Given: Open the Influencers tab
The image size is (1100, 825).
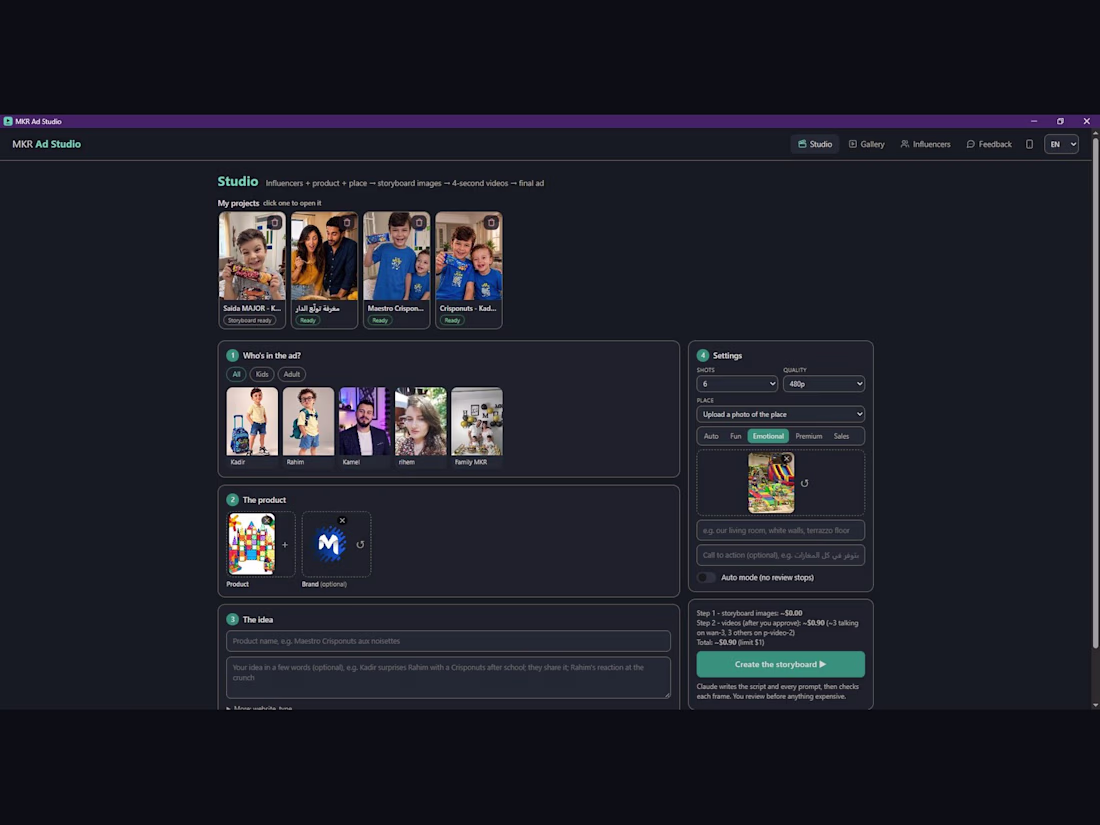Looking at the screenshot, I should coord(925,144).
